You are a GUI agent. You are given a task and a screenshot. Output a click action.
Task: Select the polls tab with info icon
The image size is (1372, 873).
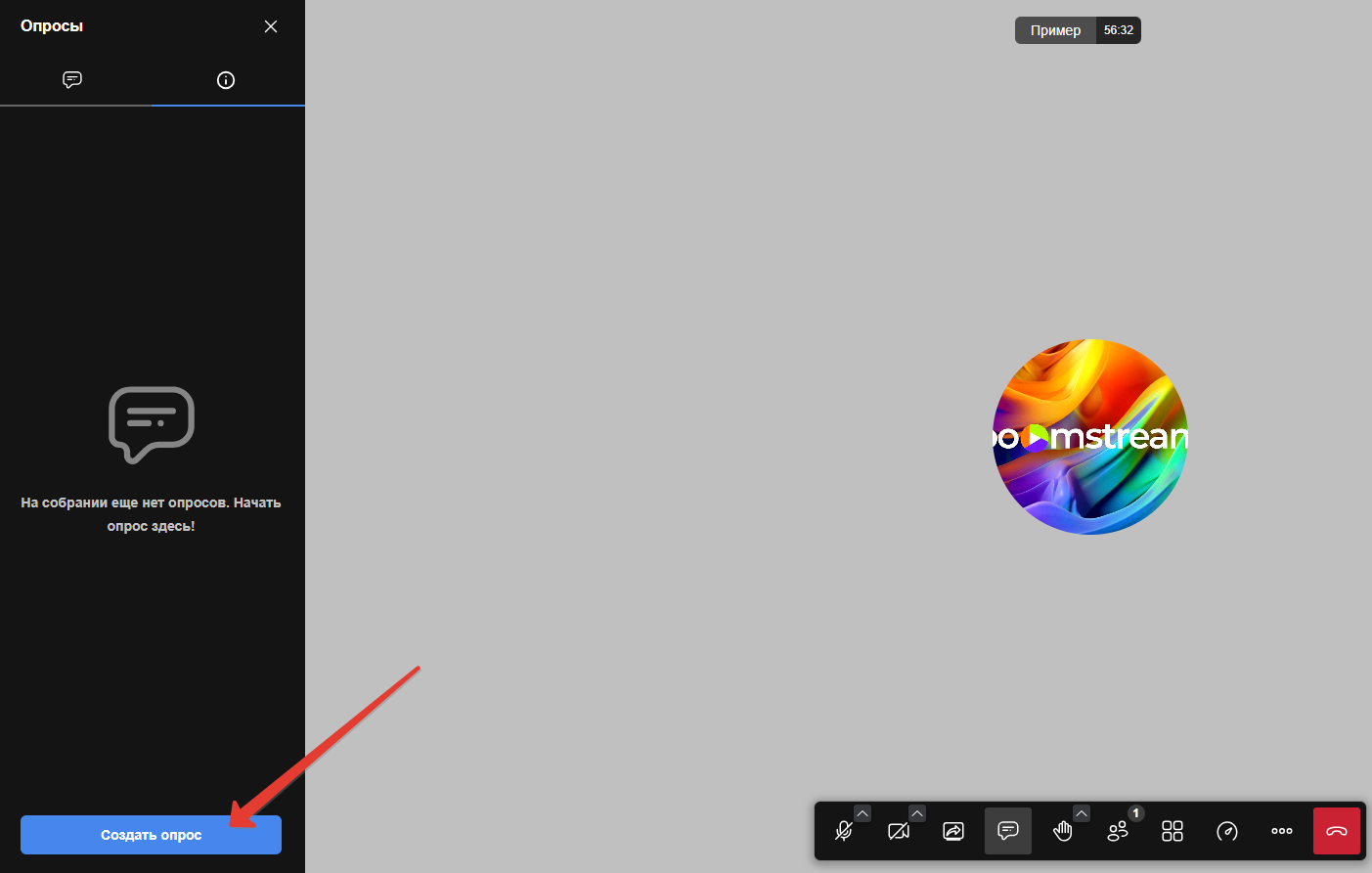[226, 80]
